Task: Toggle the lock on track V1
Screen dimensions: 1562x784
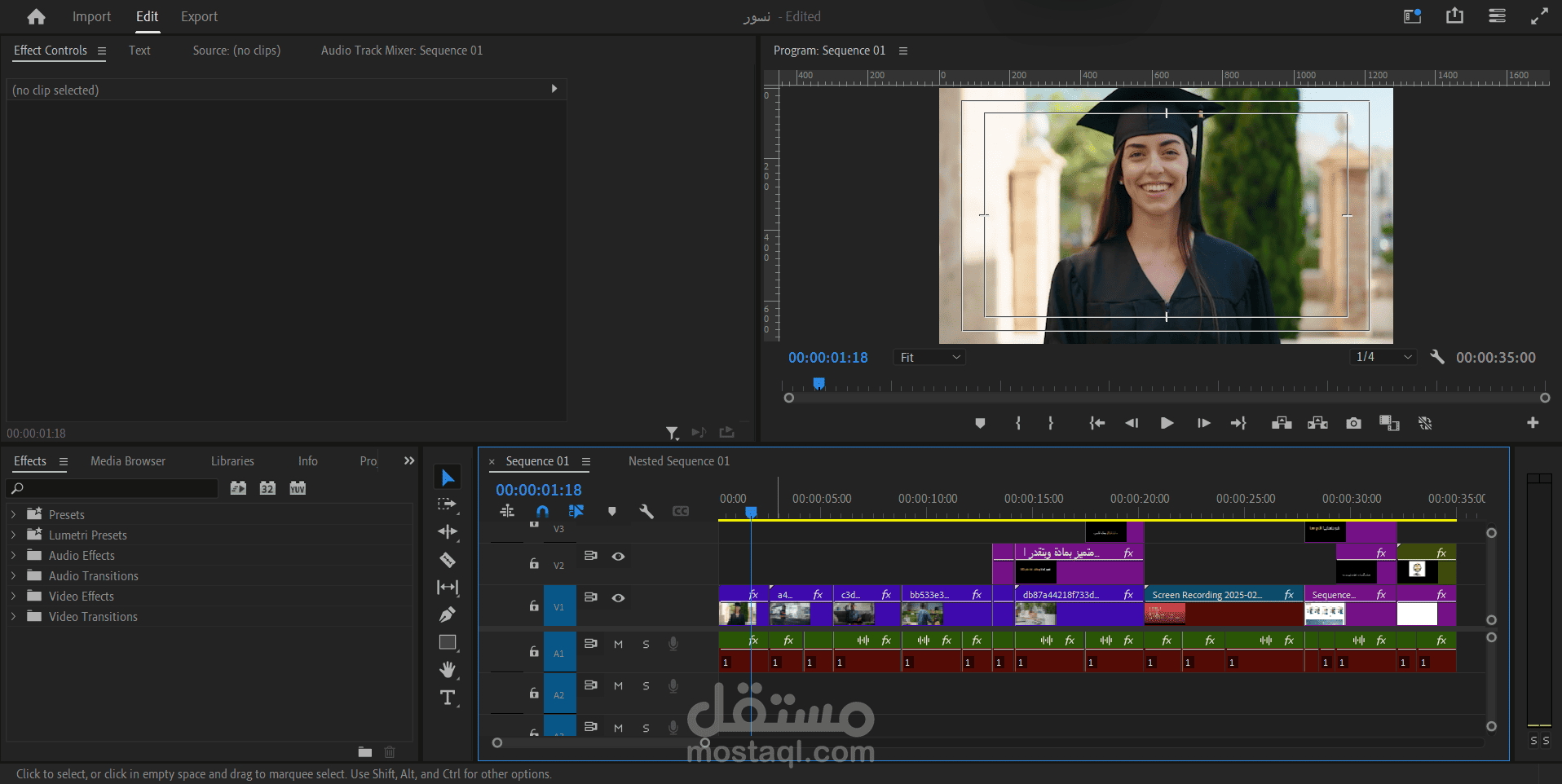Action: (534, 606)
